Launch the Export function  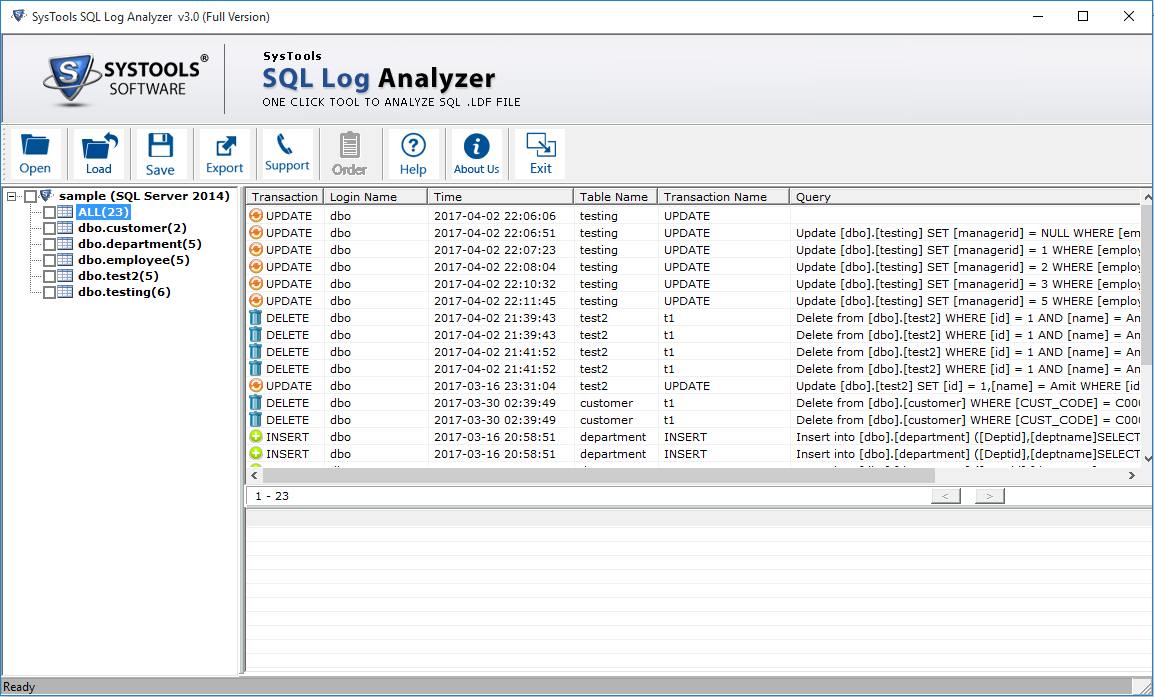point(224,153)
